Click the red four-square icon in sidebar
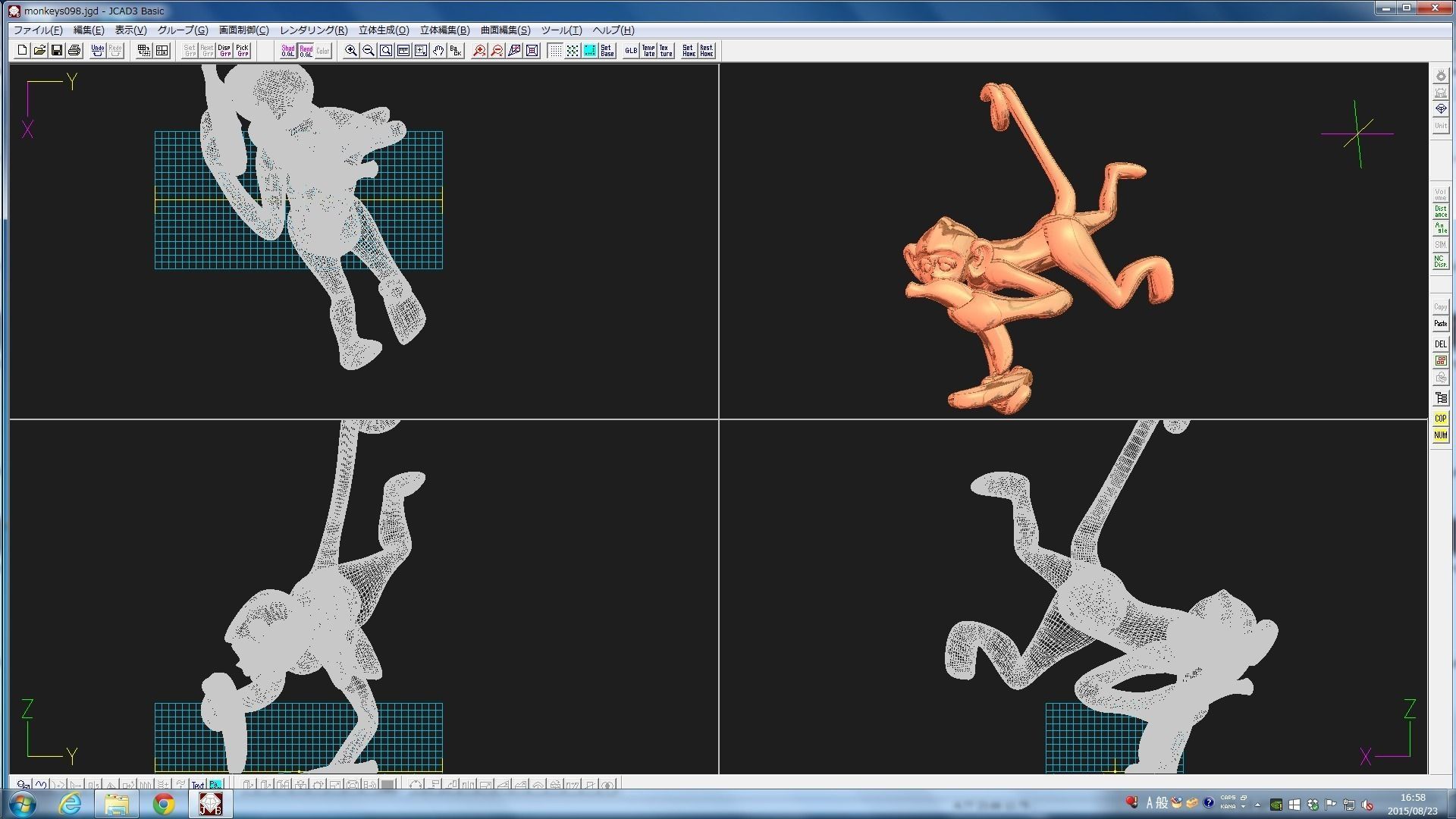The image size is (1456, 819). pos(1440,361)
